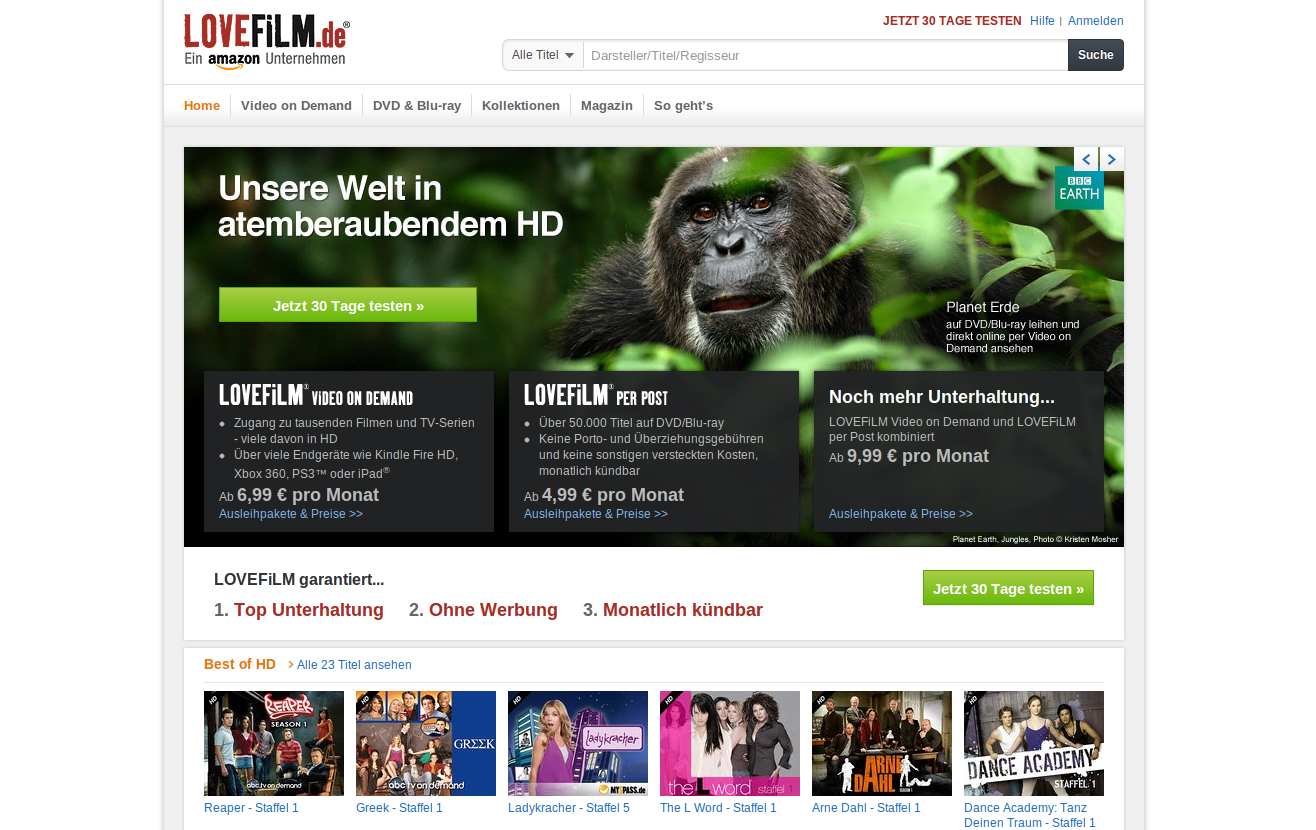Open the Alle Titel search dropdown
Image resolution: width=1316 pixels, height=830 pixels.
[x=543, y=55]
